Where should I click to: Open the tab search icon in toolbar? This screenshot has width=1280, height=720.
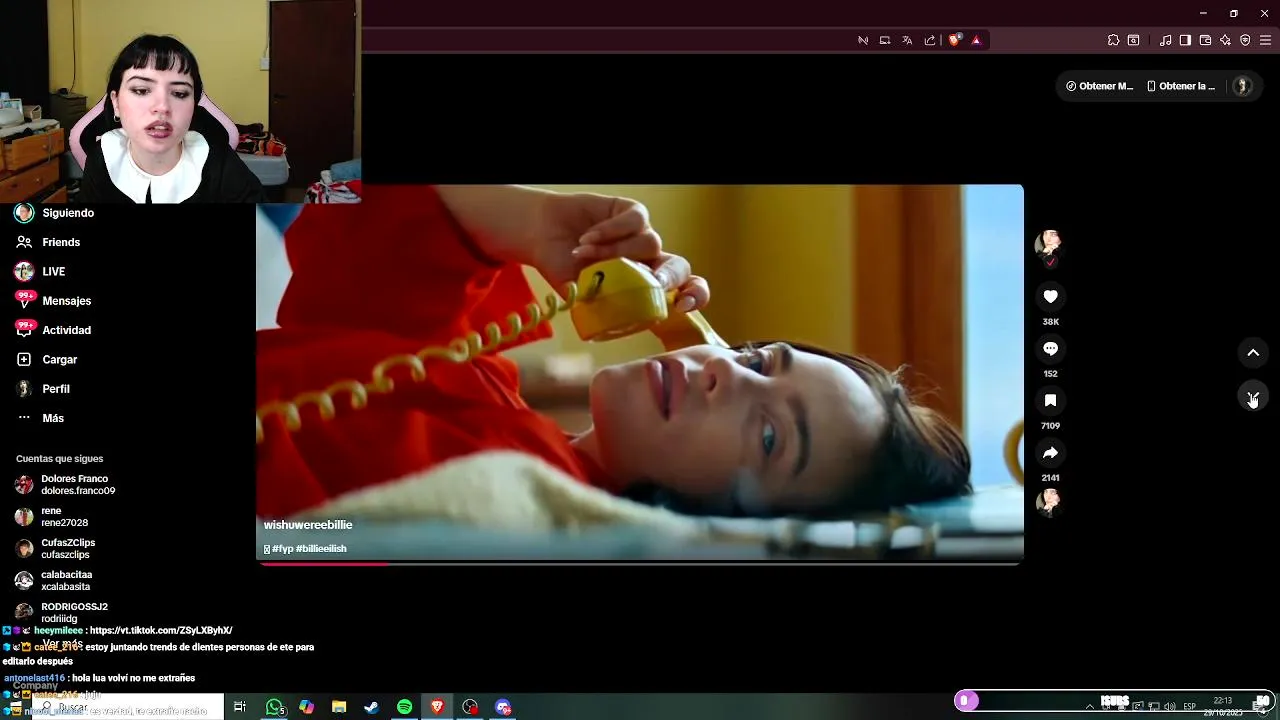coord(1133,40)
